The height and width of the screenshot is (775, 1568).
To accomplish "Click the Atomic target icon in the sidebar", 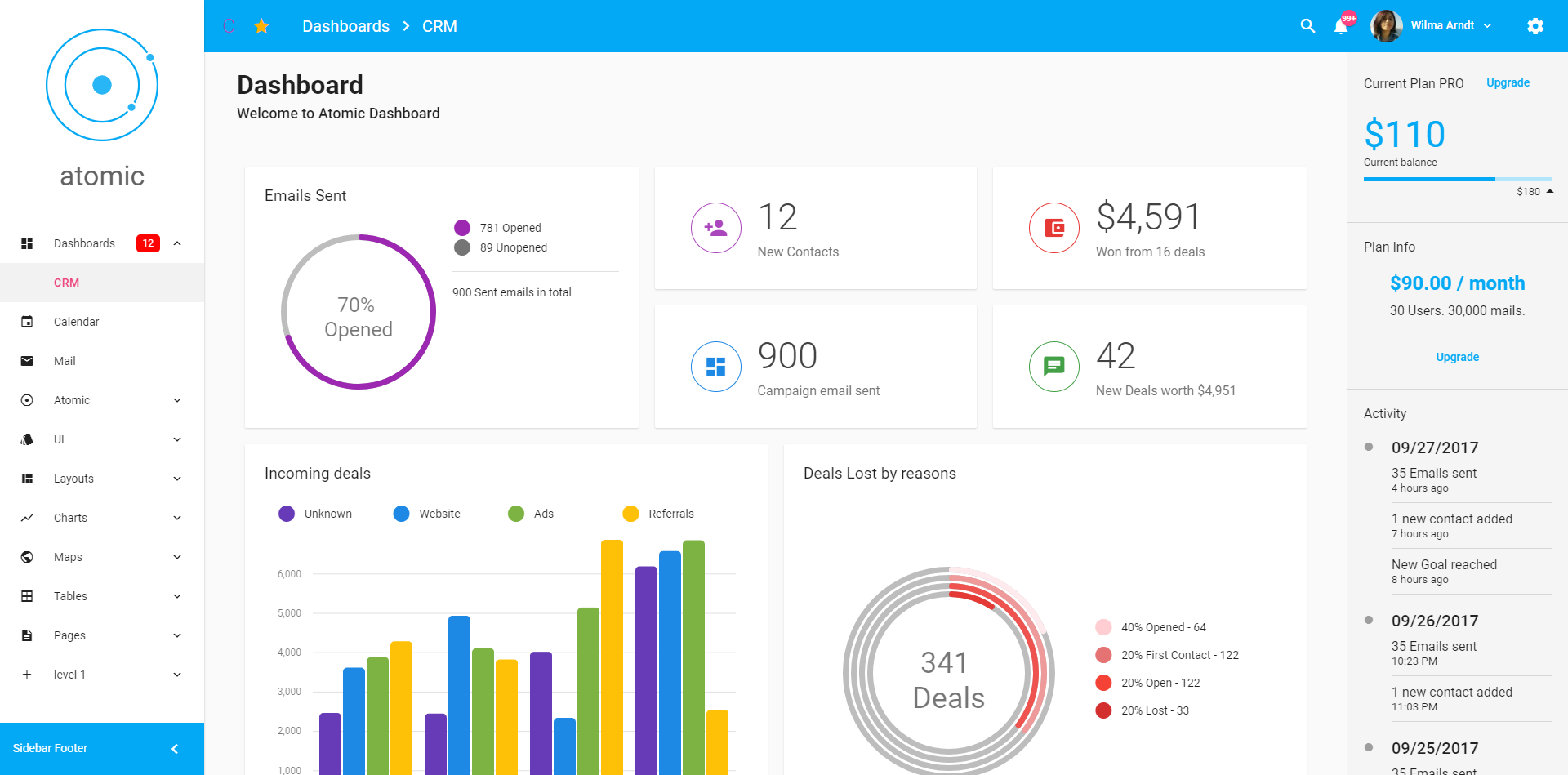I will click(x=27, y=400).
